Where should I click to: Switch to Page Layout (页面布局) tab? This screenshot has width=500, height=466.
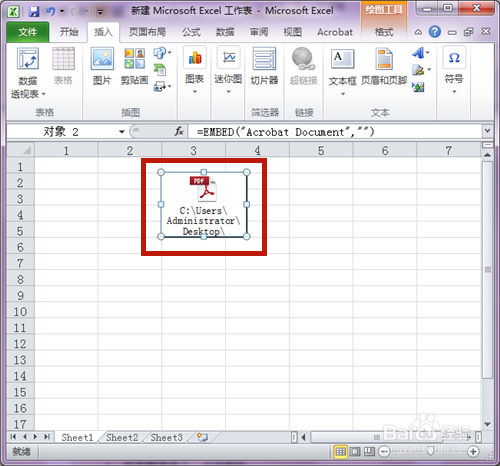(147, 32)
